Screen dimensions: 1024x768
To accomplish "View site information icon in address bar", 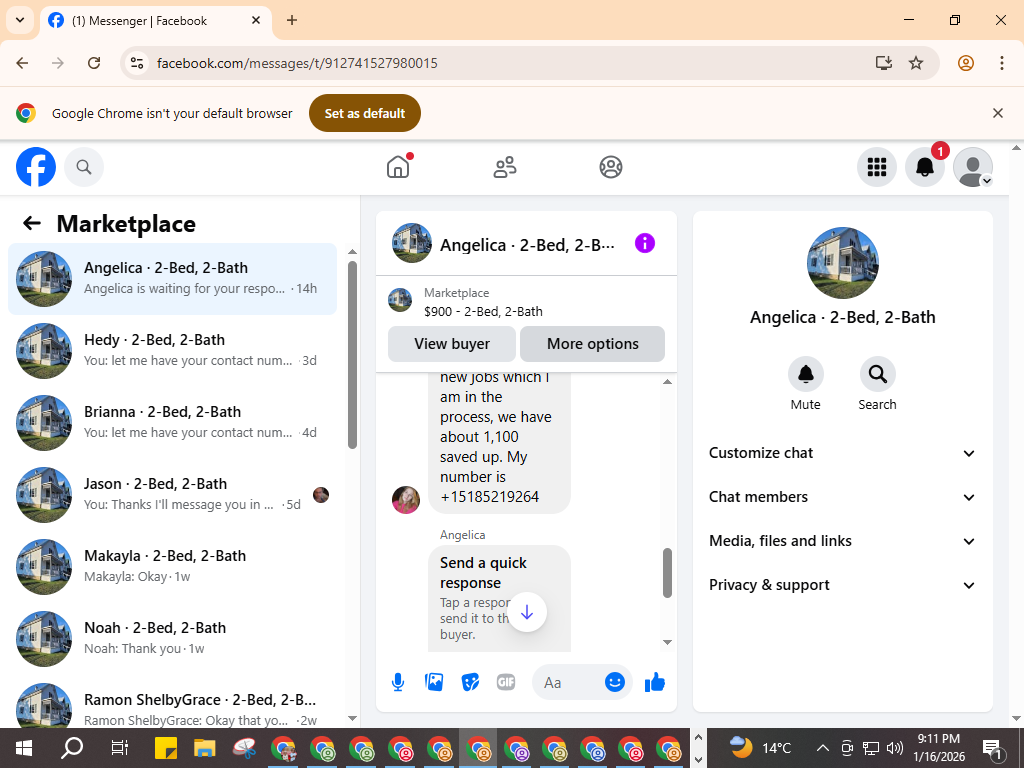I will tap(136, 63).
